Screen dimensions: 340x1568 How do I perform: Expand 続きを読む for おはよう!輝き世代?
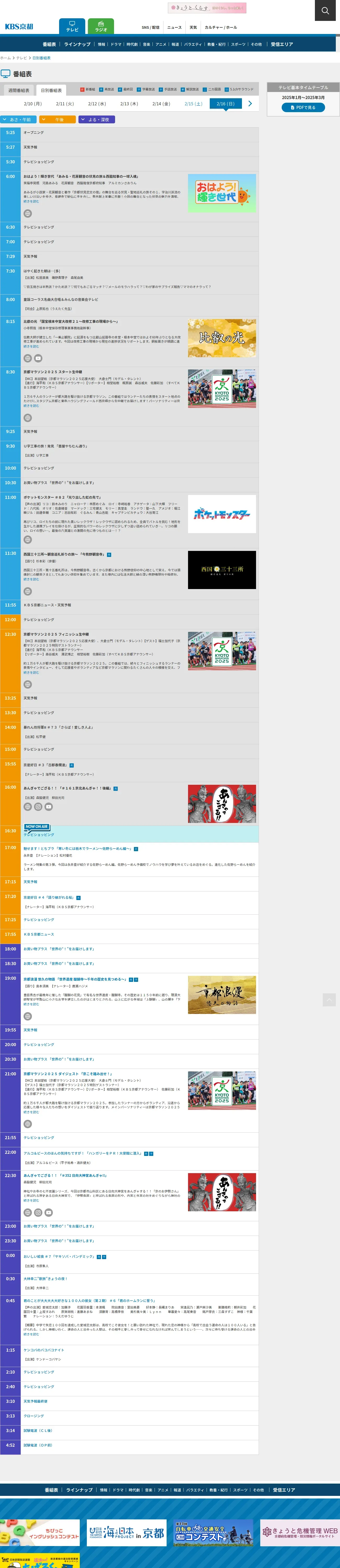31,201
